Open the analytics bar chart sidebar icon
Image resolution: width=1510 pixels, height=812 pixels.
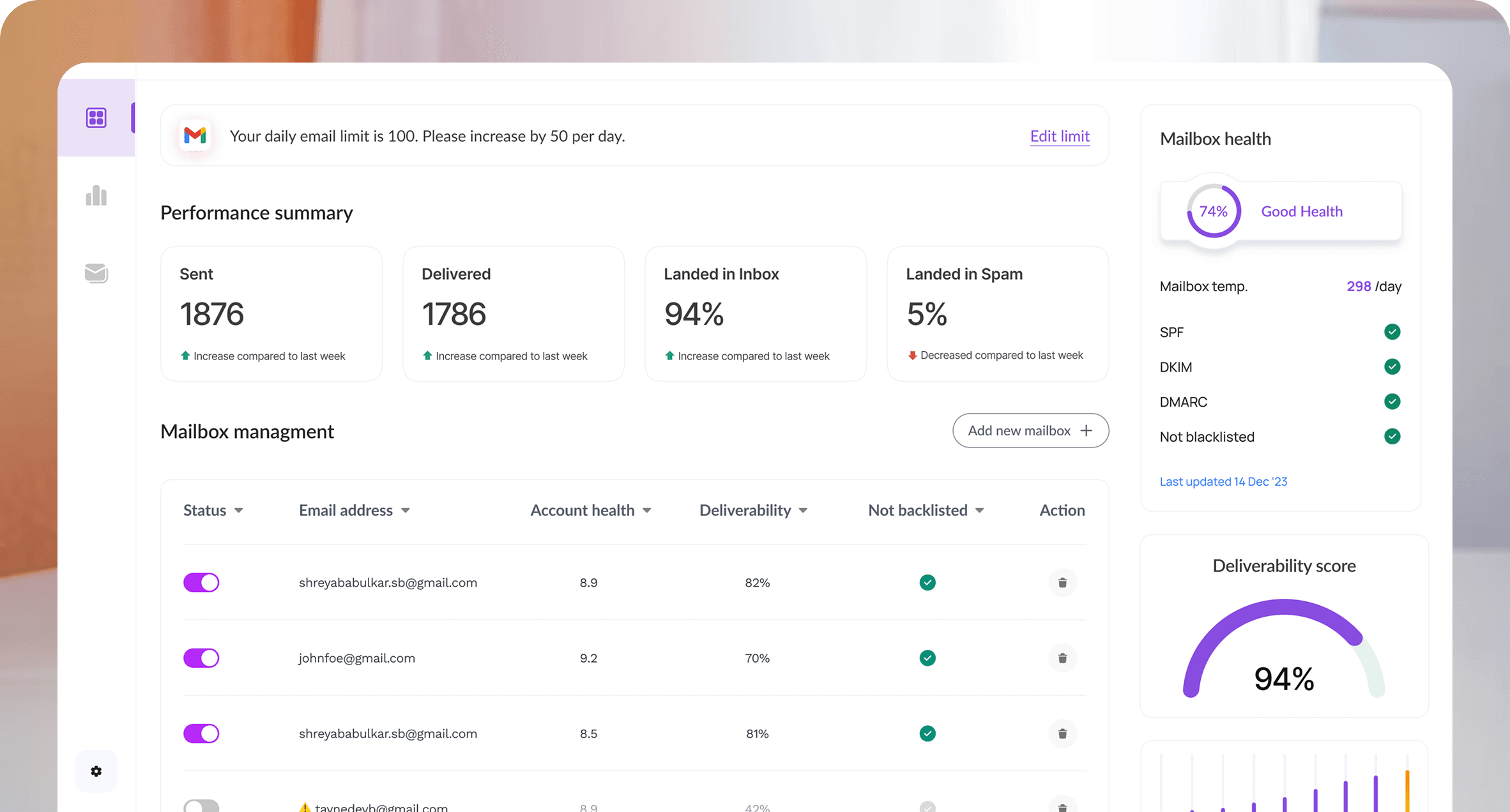(96, 195)
